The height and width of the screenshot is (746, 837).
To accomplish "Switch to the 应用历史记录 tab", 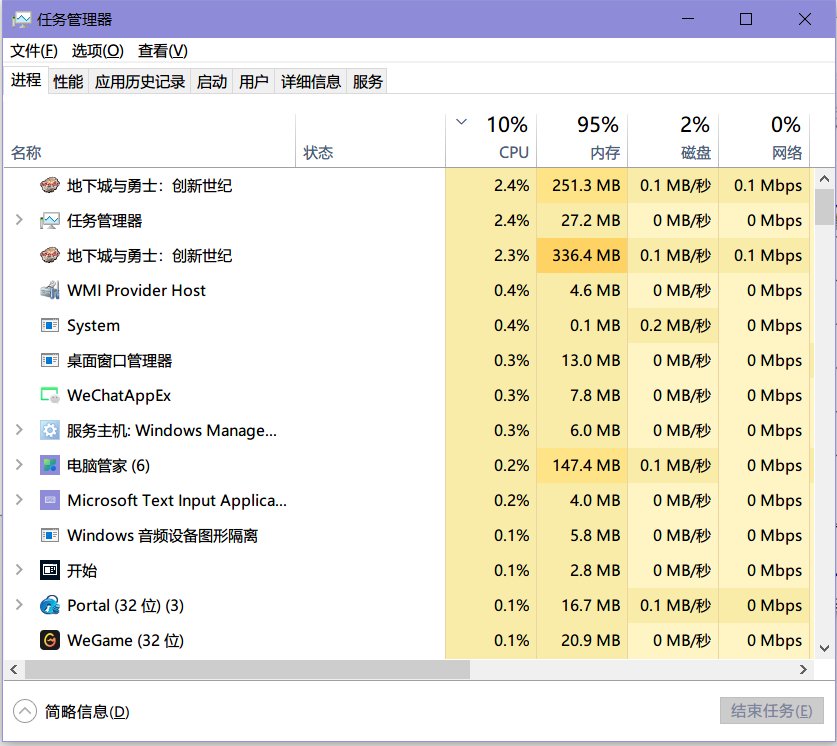I will pyautogui.click(x=140, y=82).
